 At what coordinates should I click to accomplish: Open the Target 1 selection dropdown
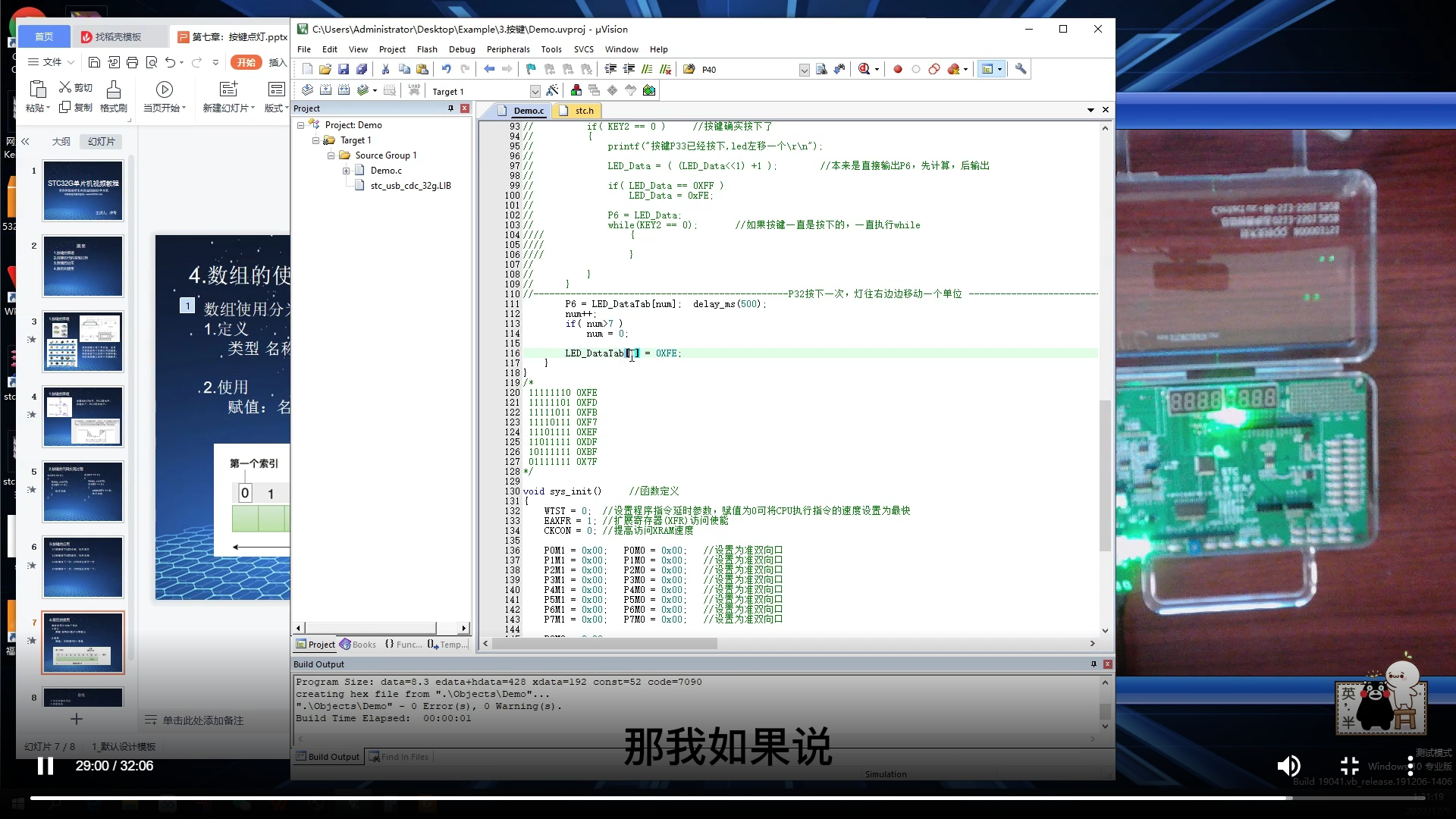pyautogui.click(x=535, y=91)
